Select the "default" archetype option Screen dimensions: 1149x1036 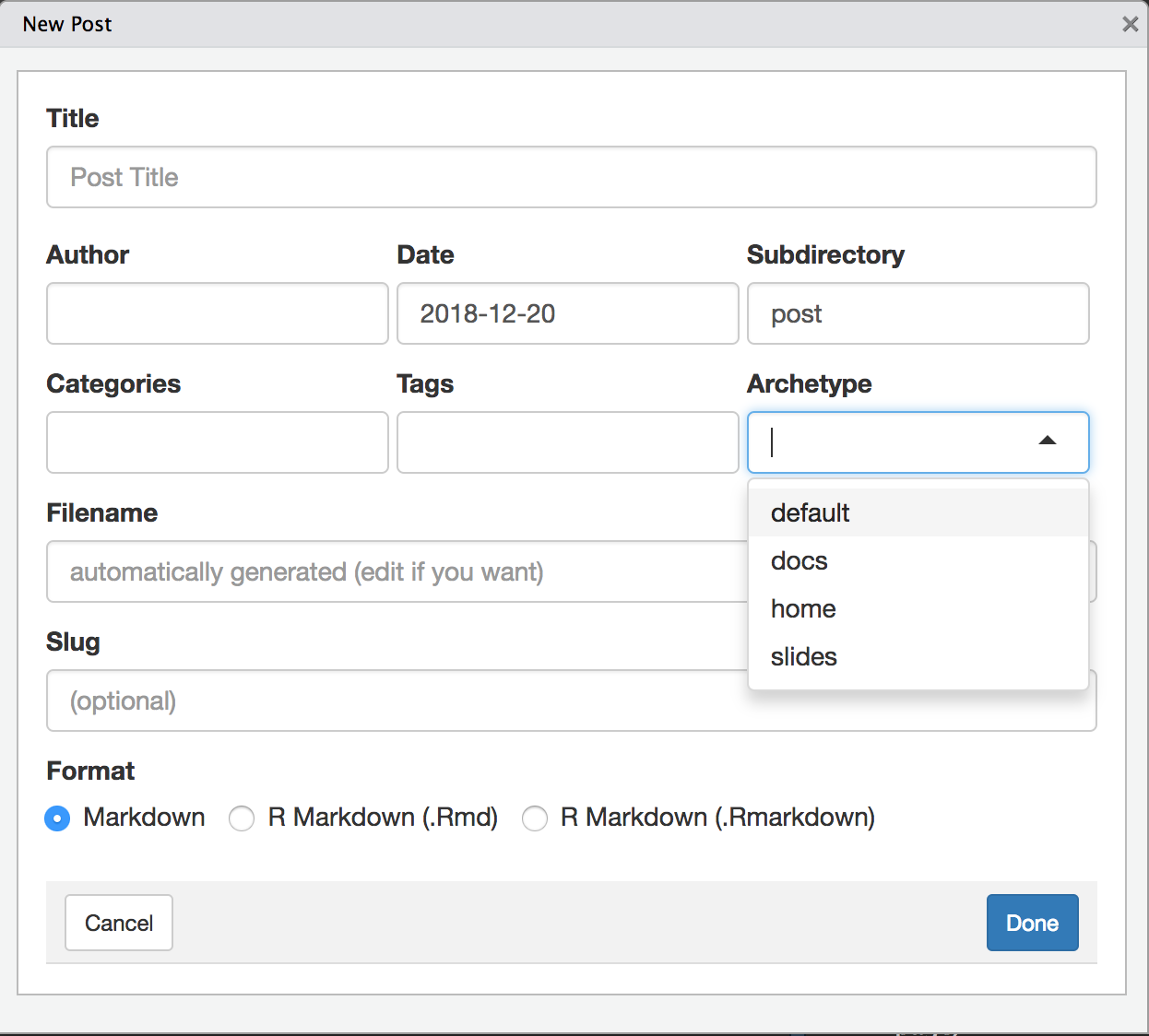pos(810,512)
